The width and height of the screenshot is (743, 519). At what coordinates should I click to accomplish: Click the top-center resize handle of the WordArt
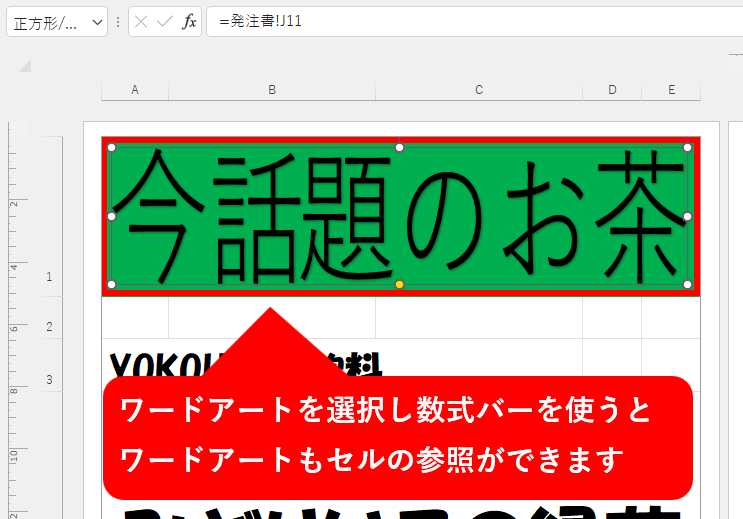pyautogui.click(x=399, y=148)
